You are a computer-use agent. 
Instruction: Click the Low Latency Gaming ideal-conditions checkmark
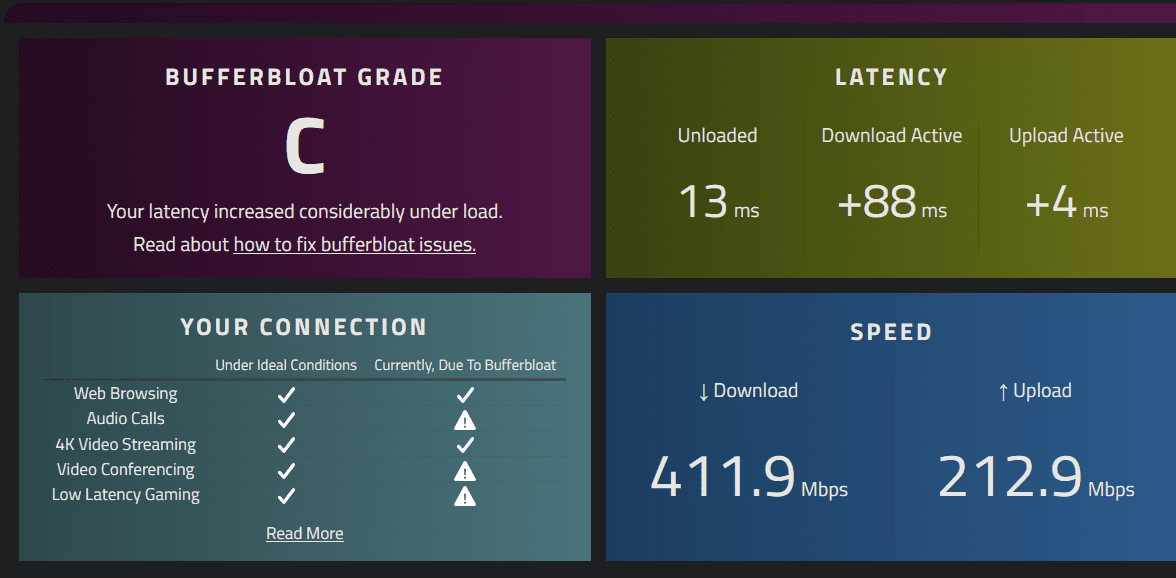pos(286,496)
